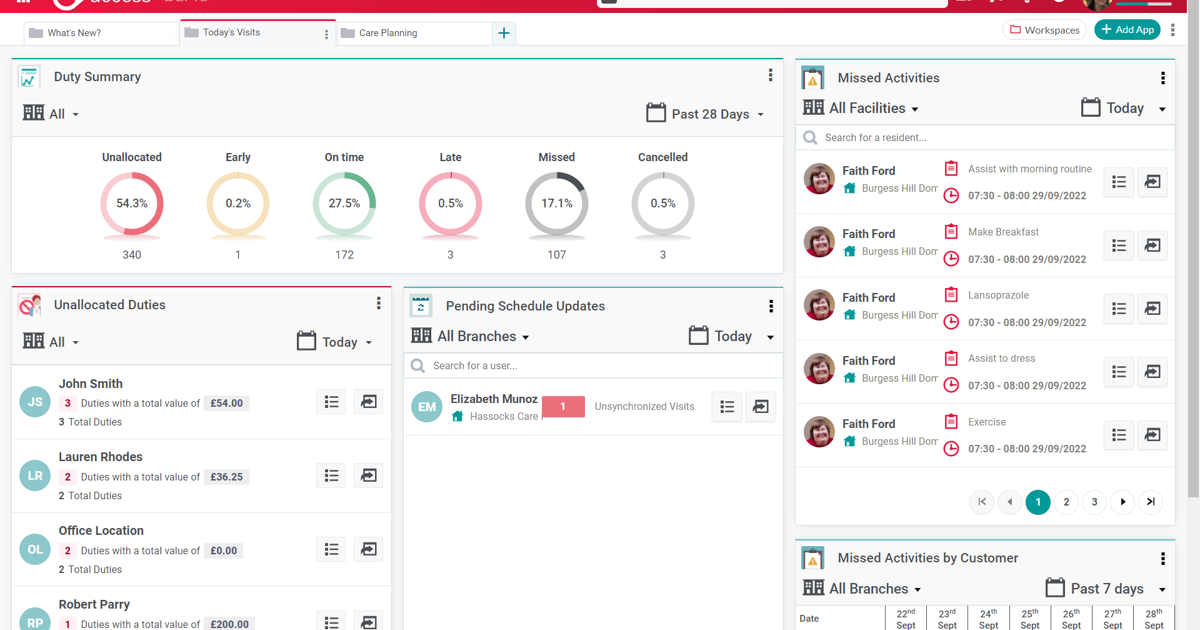1200x630 pixels.
Task: Open Pending Schedule Updates options menu
Action: 770,306
